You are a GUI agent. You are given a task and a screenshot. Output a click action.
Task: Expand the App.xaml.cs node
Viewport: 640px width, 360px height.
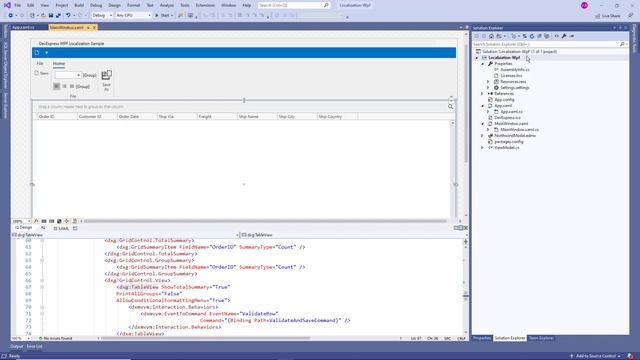pos(488,111)
